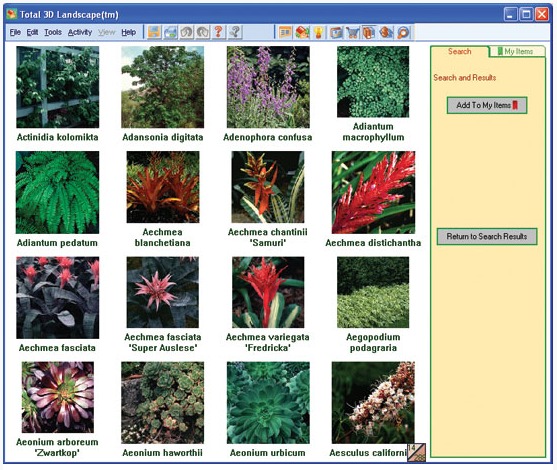557x470 pixels.
Task: Click the red house toolbar icon
Action: click(302, 32)
